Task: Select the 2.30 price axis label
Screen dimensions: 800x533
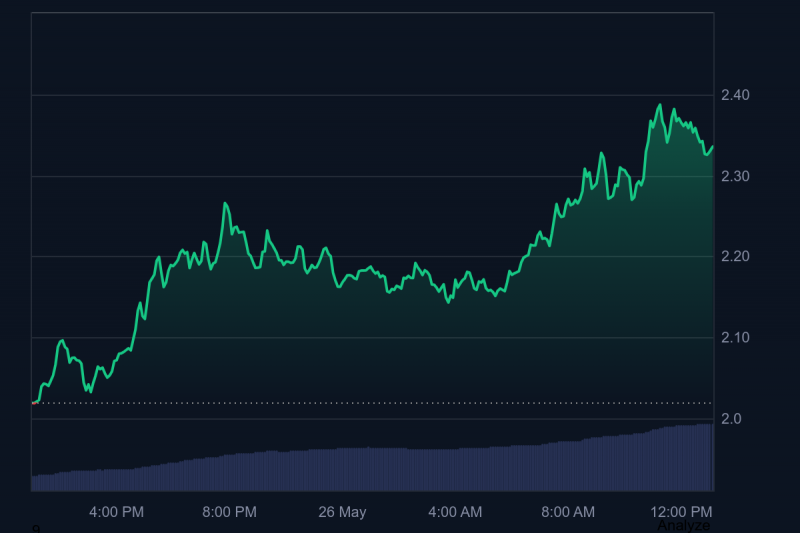Action: [735, 176]
